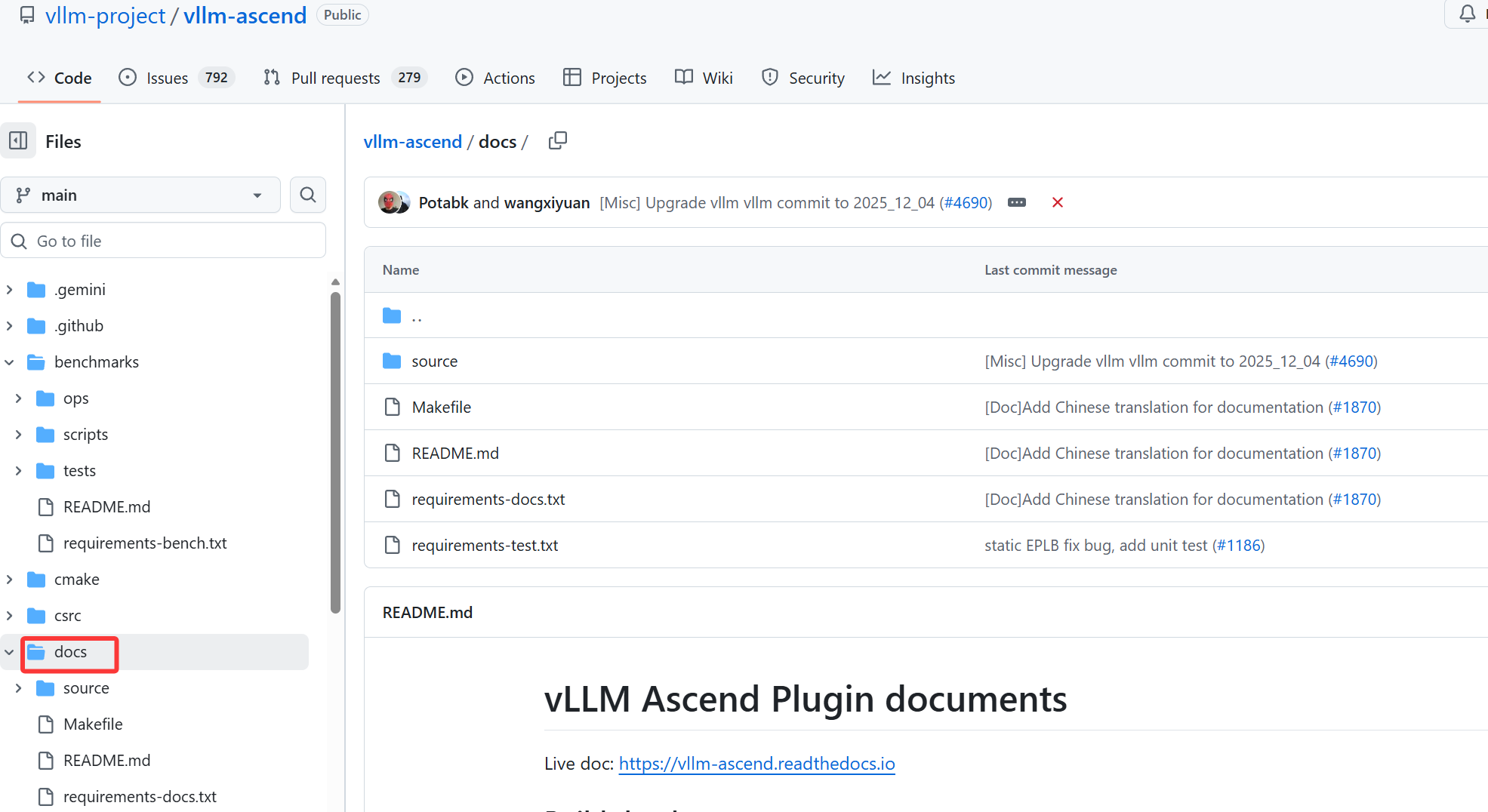Viewport: 1488px width, 812px height.
Task: Collapse the Files side panel icon
Action: (18, 141)
